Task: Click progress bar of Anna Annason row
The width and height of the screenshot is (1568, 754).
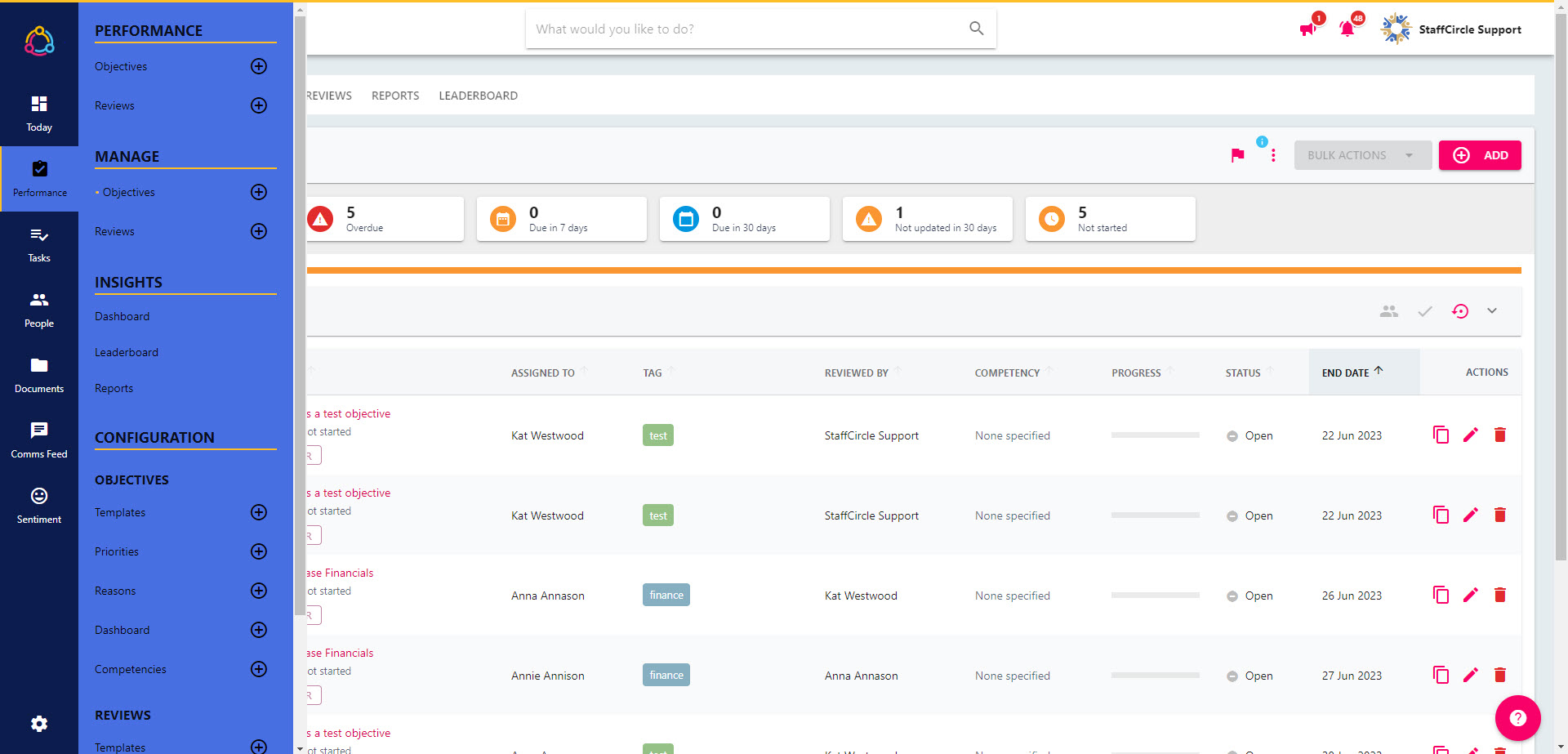Action: (x=1155, y=596)
